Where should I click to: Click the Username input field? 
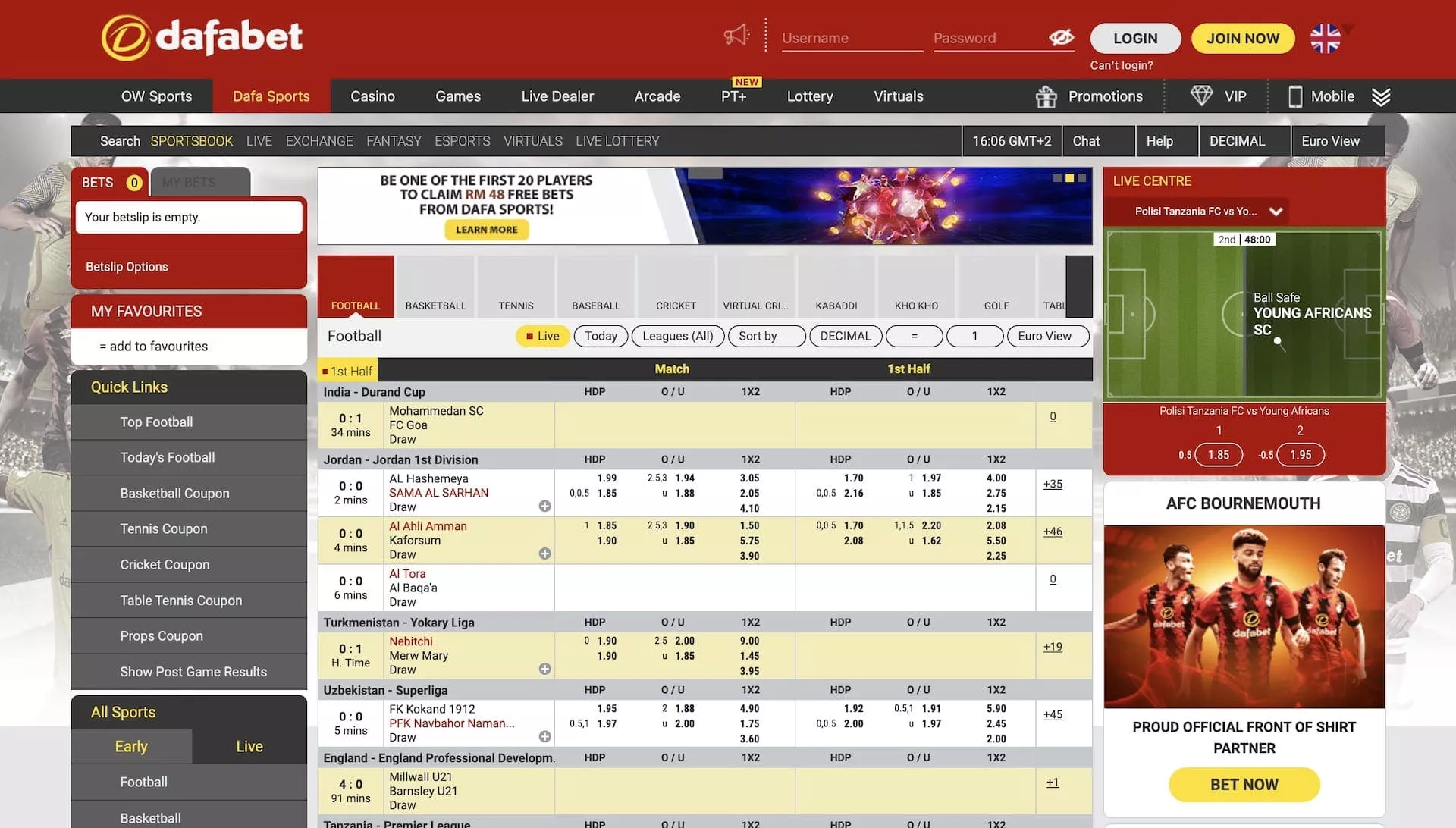[x=851, y=38]
